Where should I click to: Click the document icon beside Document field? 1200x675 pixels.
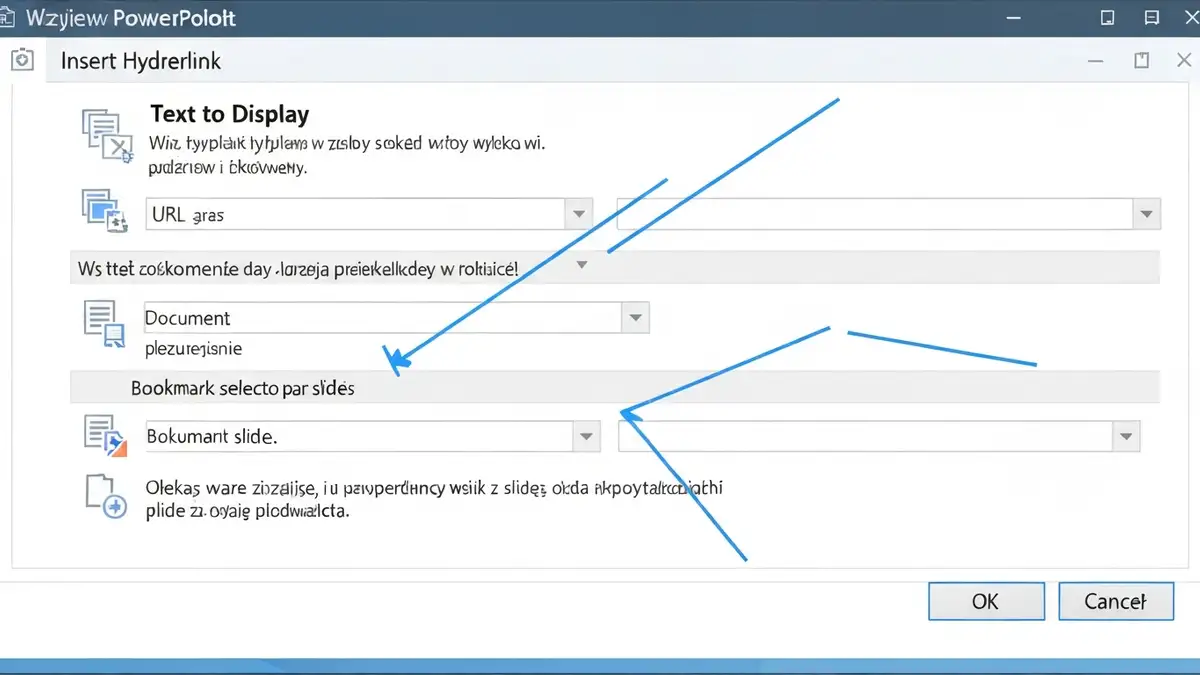click(x=104, y=325)
